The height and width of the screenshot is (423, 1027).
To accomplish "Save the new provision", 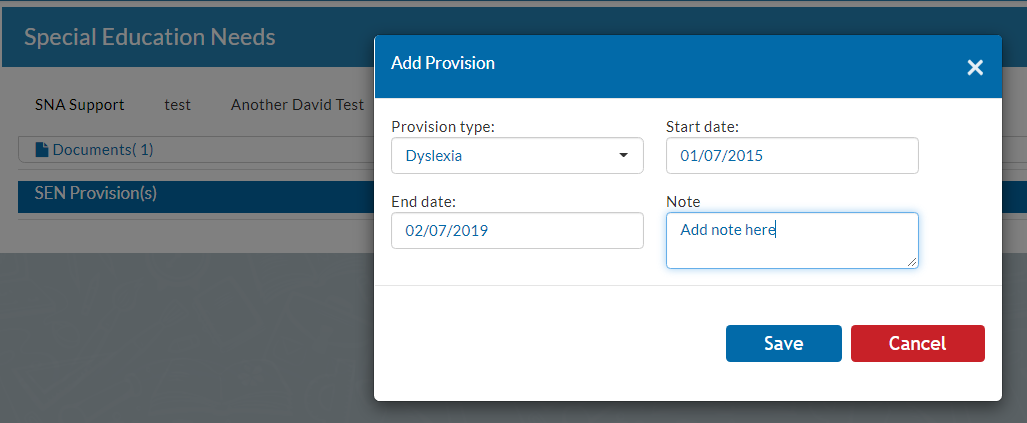I will [783, 343].
